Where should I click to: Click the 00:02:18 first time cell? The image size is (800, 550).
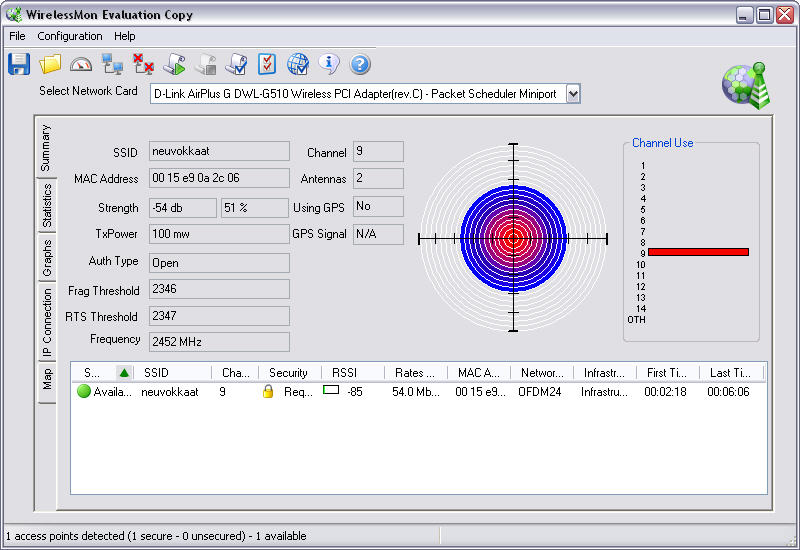tap(665, 392)
